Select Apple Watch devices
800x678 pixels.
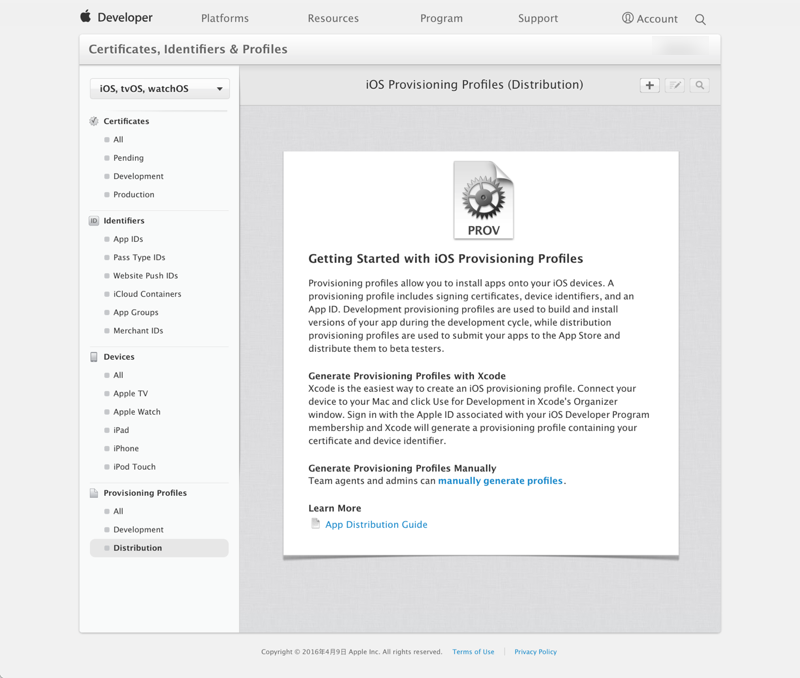[x=137, y=412]
